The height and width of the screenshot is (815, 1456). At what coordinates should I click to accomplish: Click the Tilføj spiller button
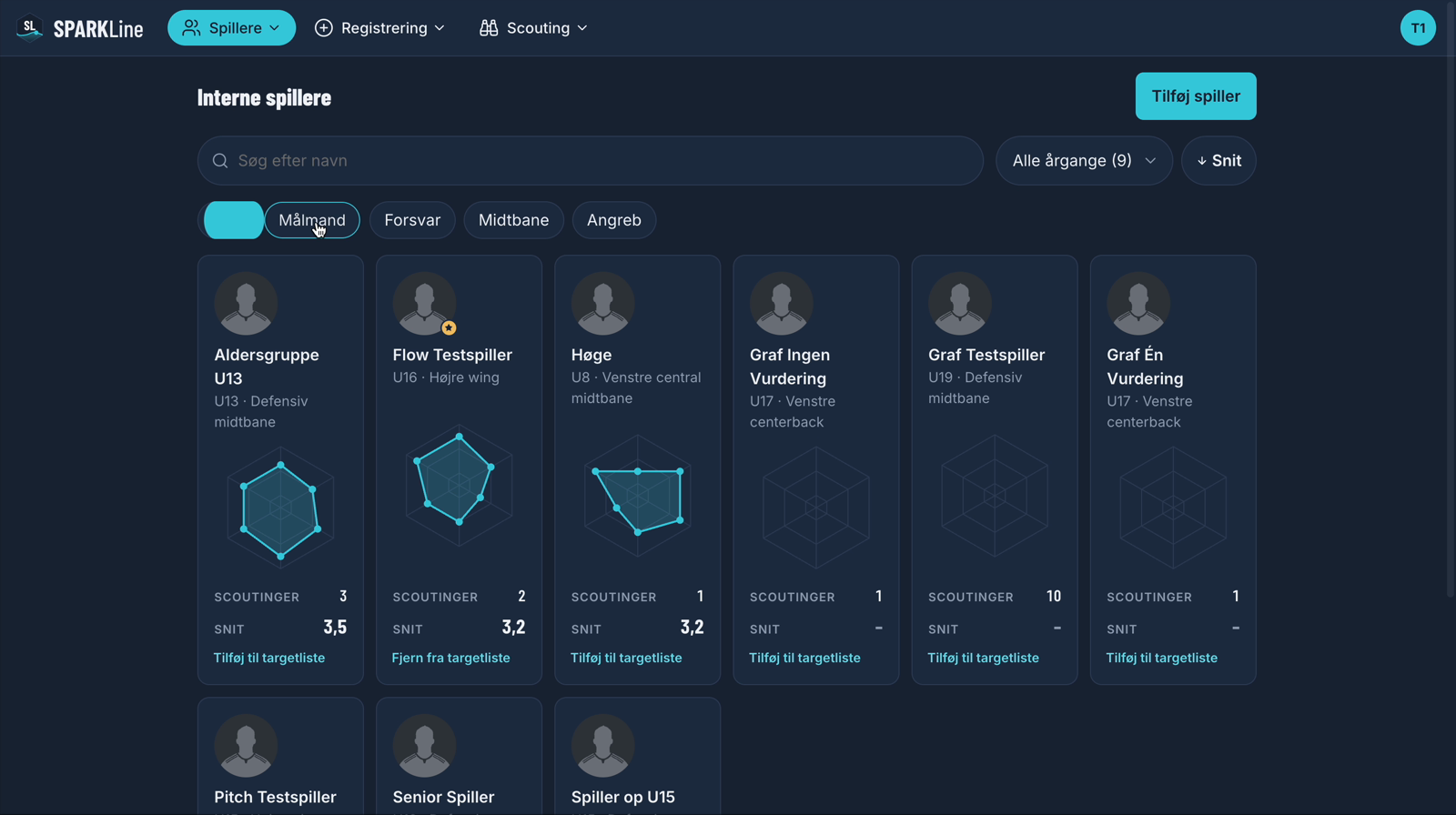(x=1196, y=96)
